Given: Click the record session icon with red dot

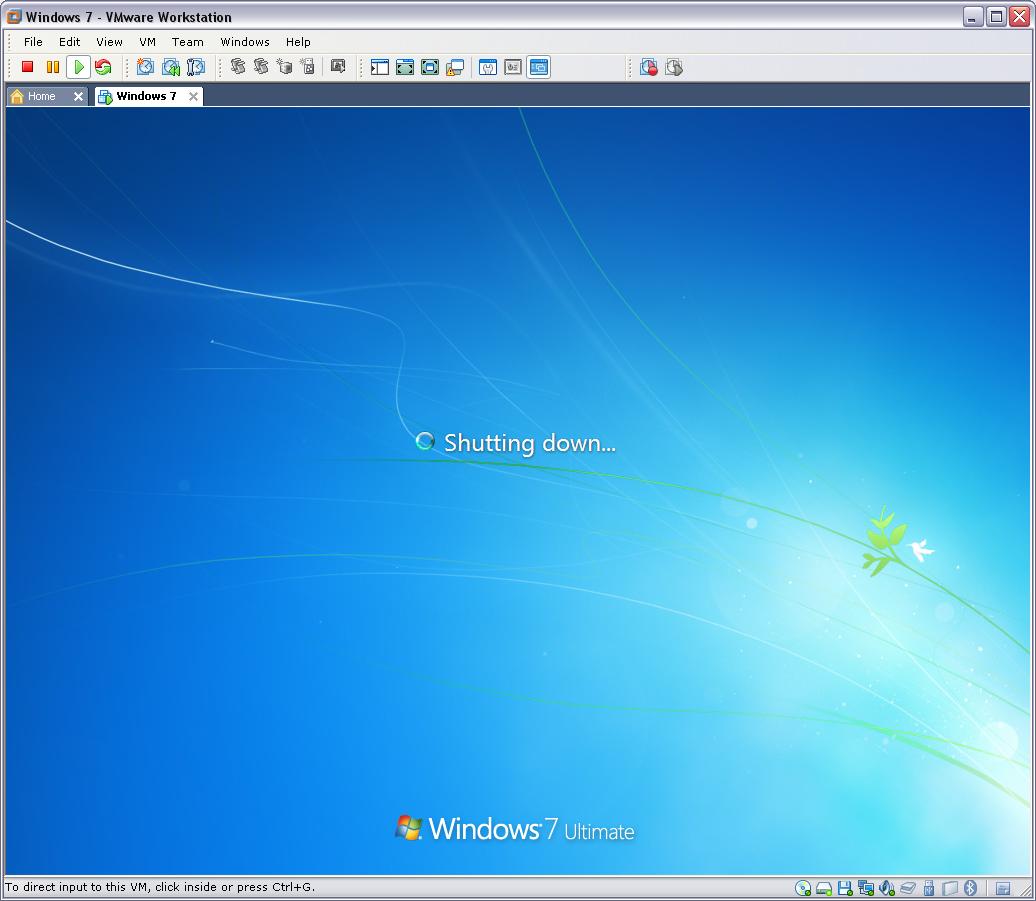Looking at the screenshot, I should click(649, 67).
